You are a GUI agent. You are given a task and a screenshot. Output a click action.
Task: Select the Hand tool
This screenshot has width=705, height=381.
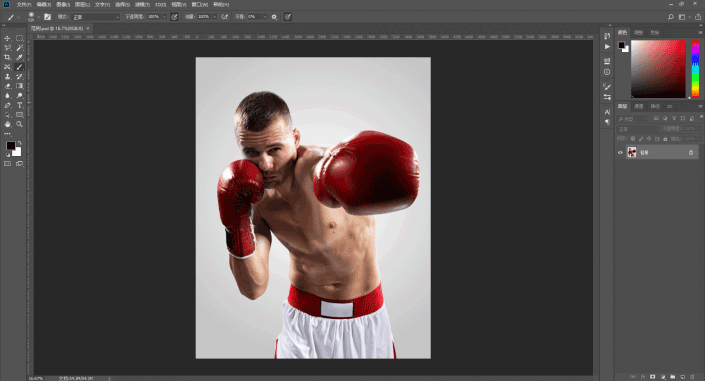coord(7,124)
